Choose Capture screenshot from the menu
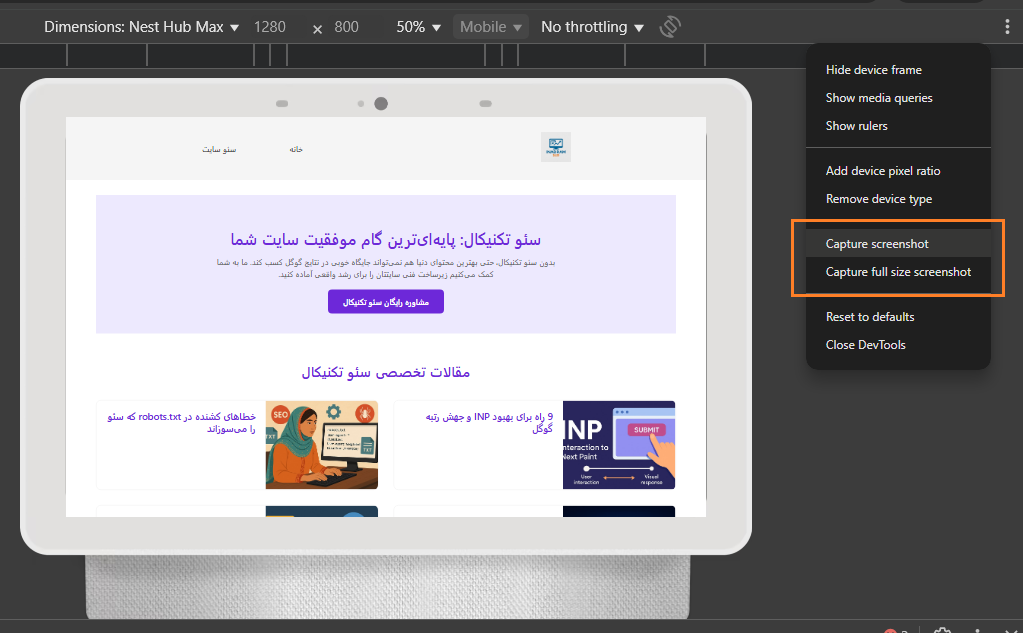Screen dimensions: 1023x633 [x=898, y=243]
